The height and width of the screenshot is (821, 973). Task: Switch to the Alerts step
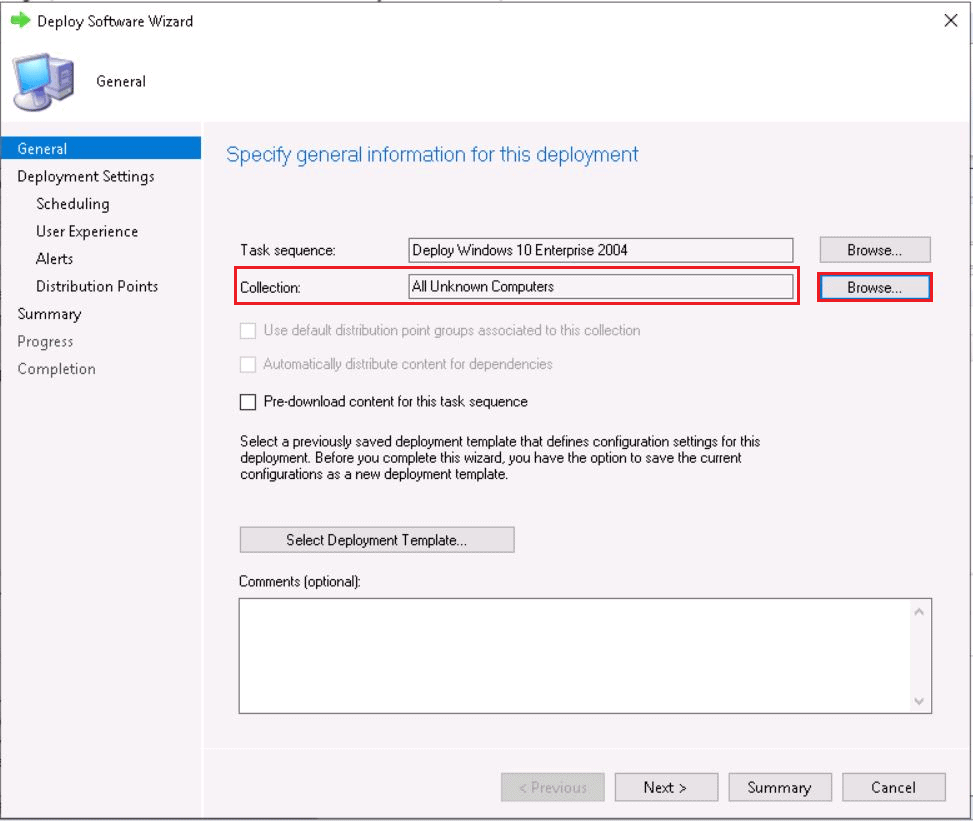point(54,259)
